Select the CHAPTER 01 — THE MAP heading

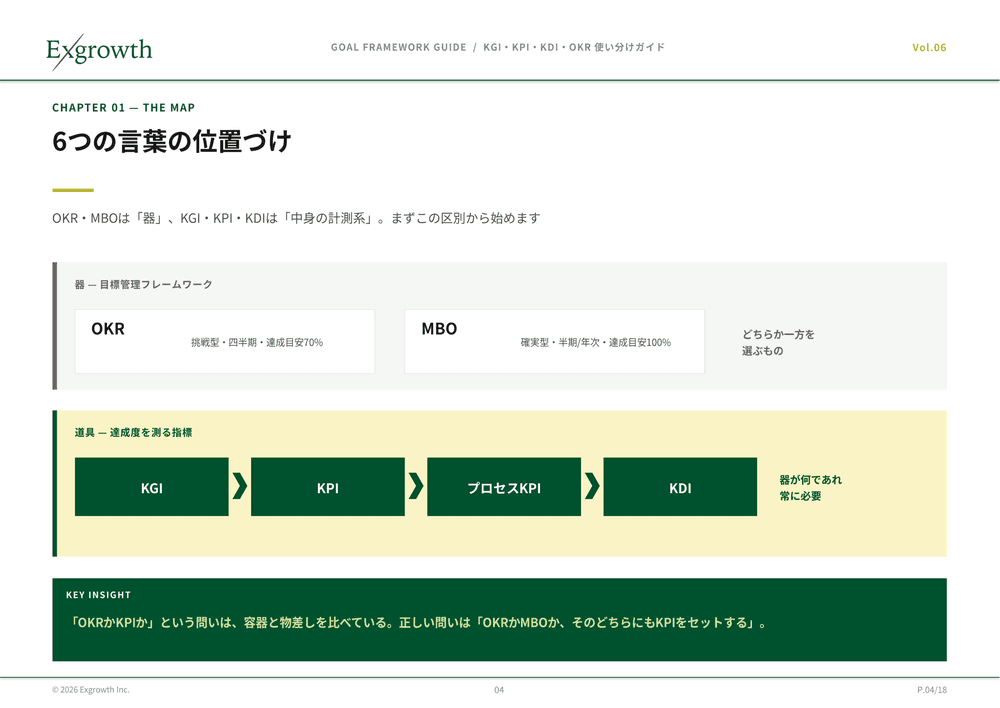(x=124, y=108)
